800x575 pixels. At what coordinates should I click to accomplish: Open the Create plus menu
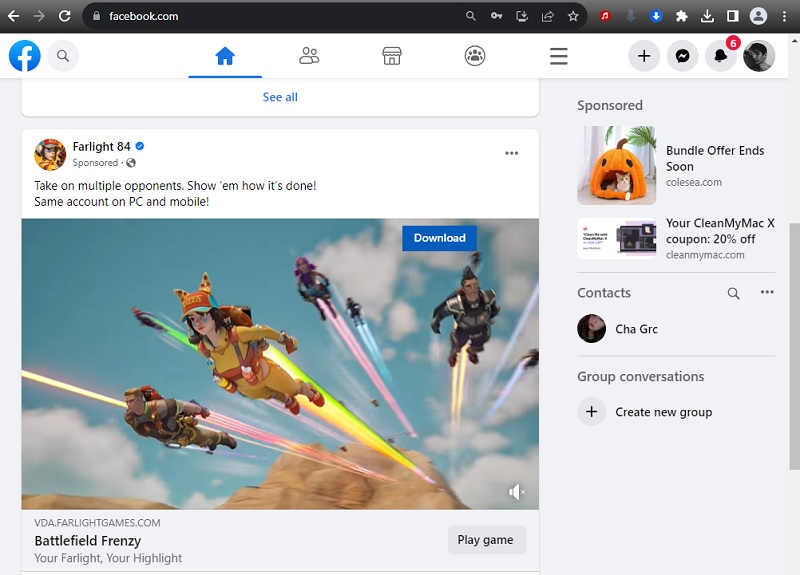click(644, 56)
